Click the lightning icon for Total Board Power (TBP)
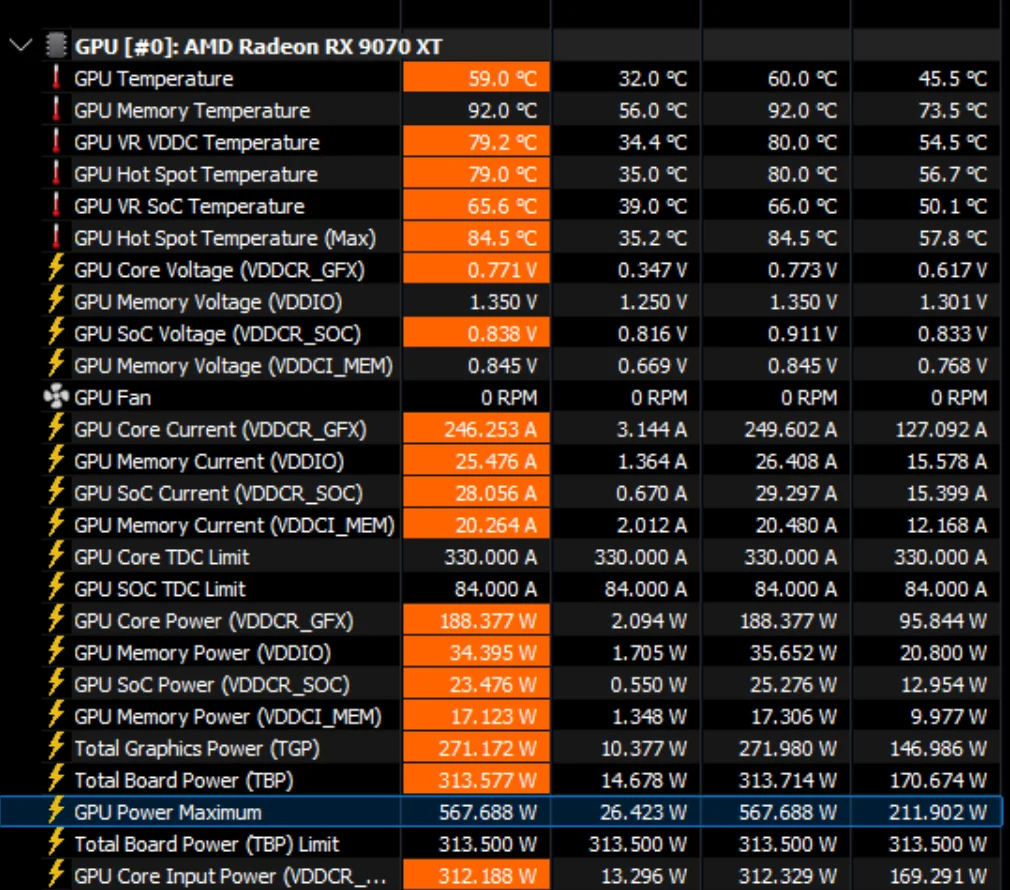Screen dimensions: 1010x890 56,779
